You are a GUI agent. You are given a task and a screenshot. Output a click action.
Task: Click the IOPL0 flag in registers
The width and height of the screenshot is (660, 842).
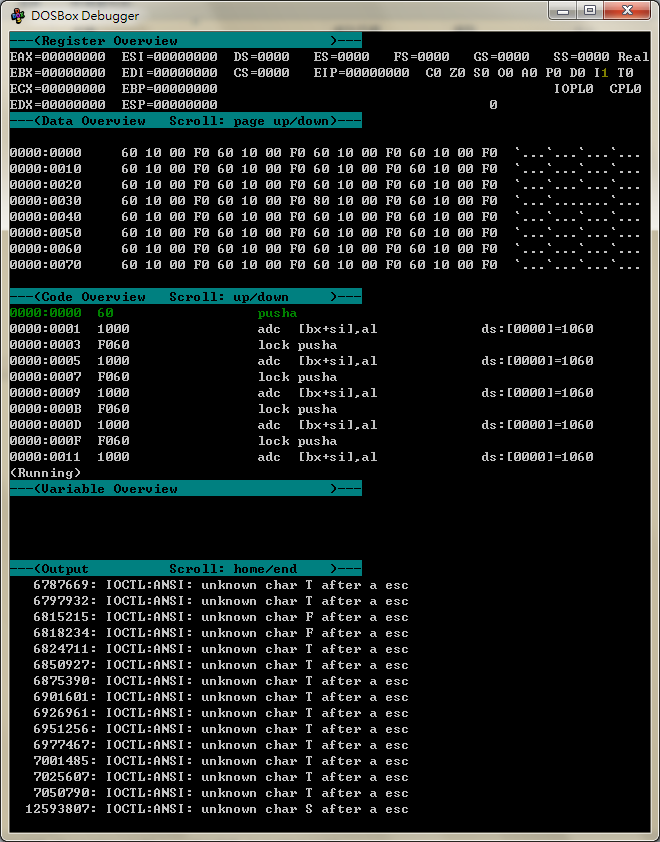573,89
